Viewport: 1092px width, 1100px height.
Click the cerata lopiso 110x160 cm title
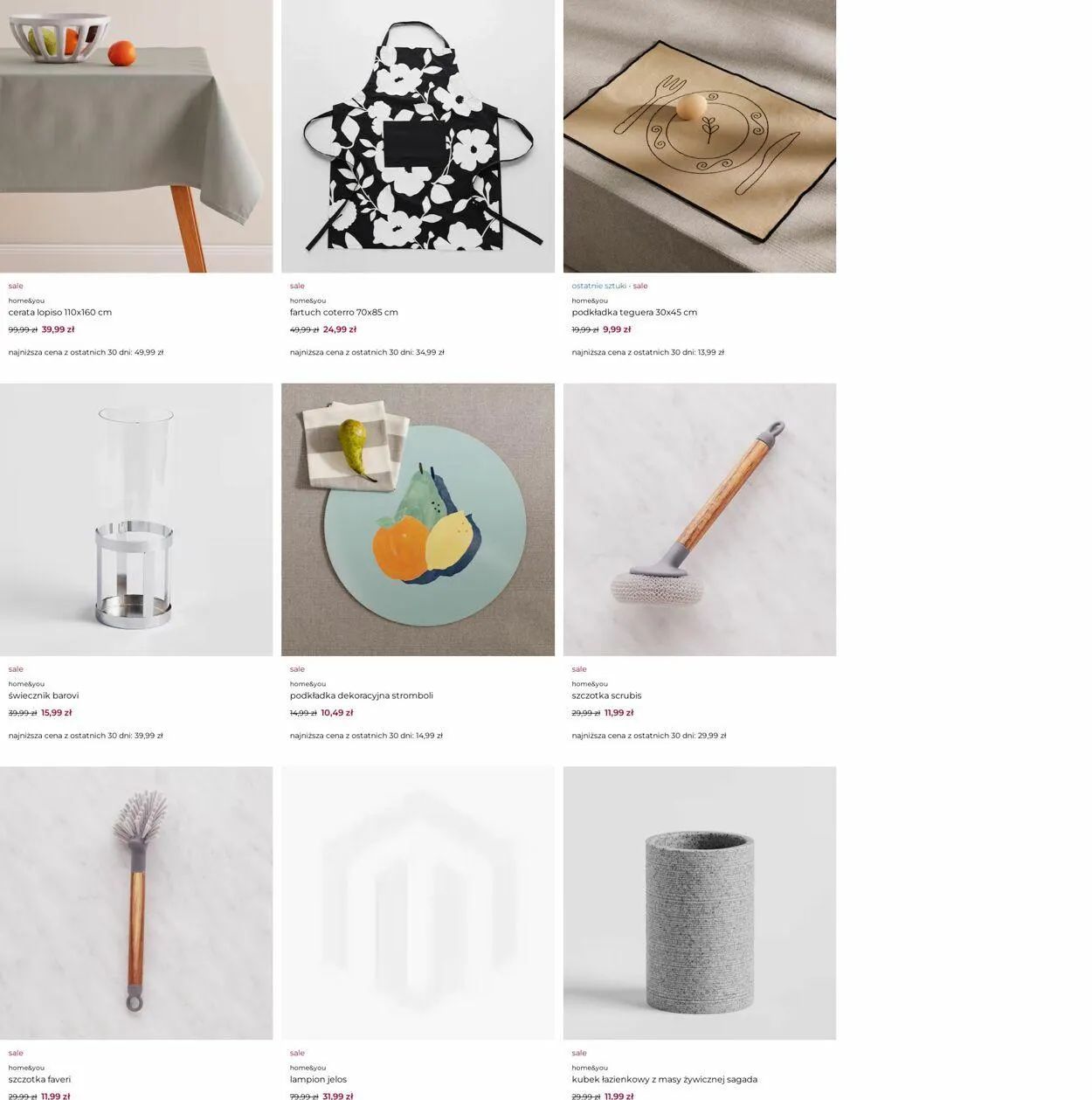pyautogui.click(x=60, y=312)
